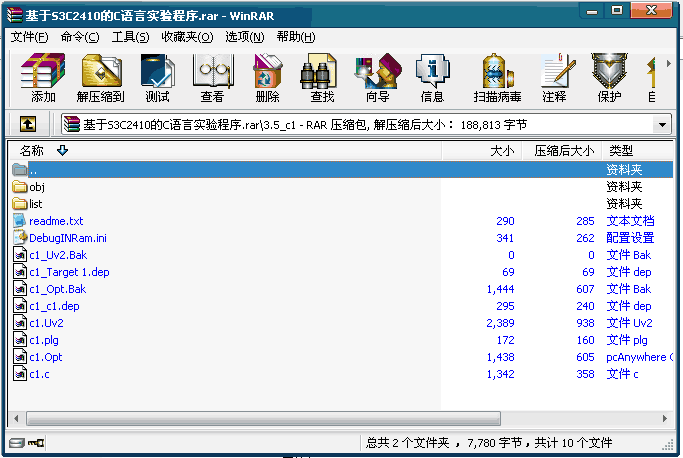
Task: Click the readme.txt file icon
Action: click(x=20, y=221)
